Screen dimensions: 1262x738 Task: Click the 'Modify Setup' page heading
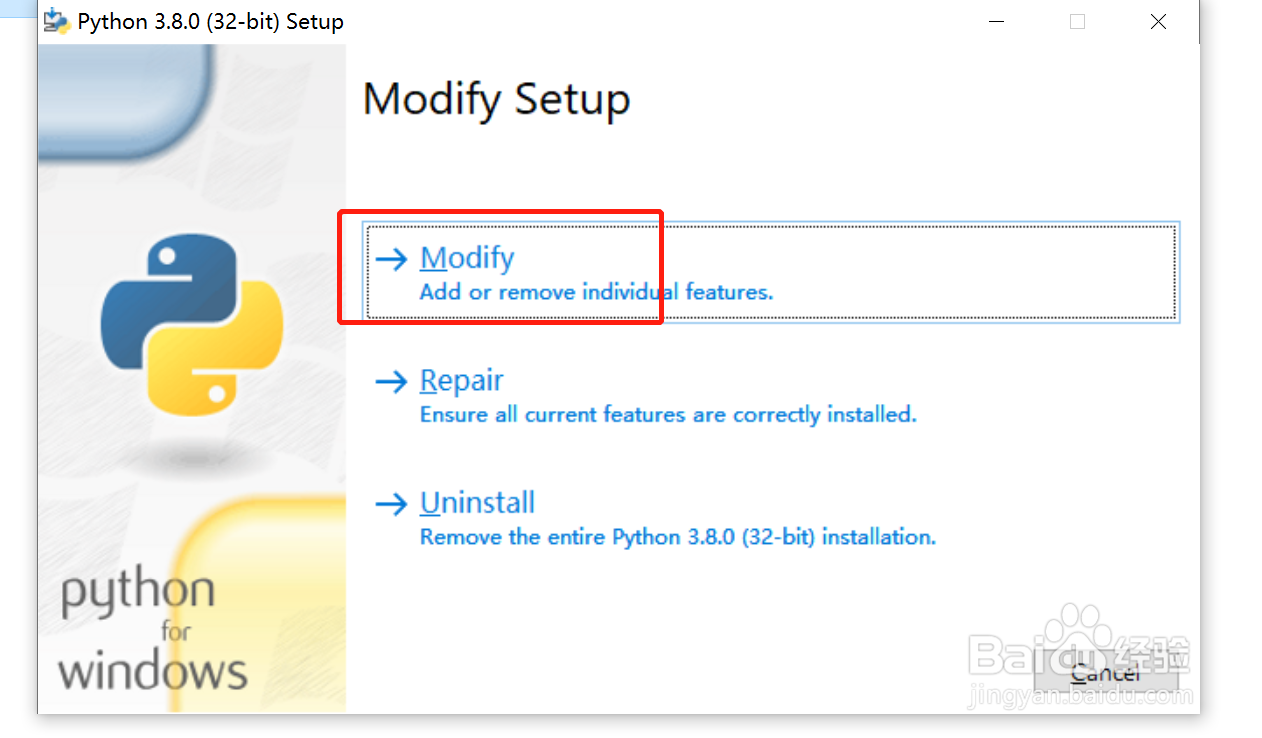496,100
